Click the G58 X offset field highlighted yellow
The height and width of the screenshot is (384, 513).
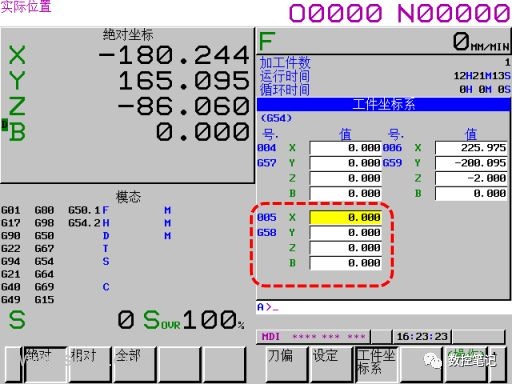click(345, 217)
